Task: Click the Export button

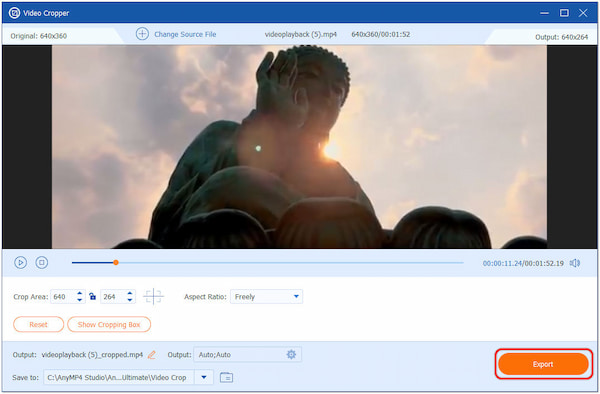Action: (x=543, y=364)
